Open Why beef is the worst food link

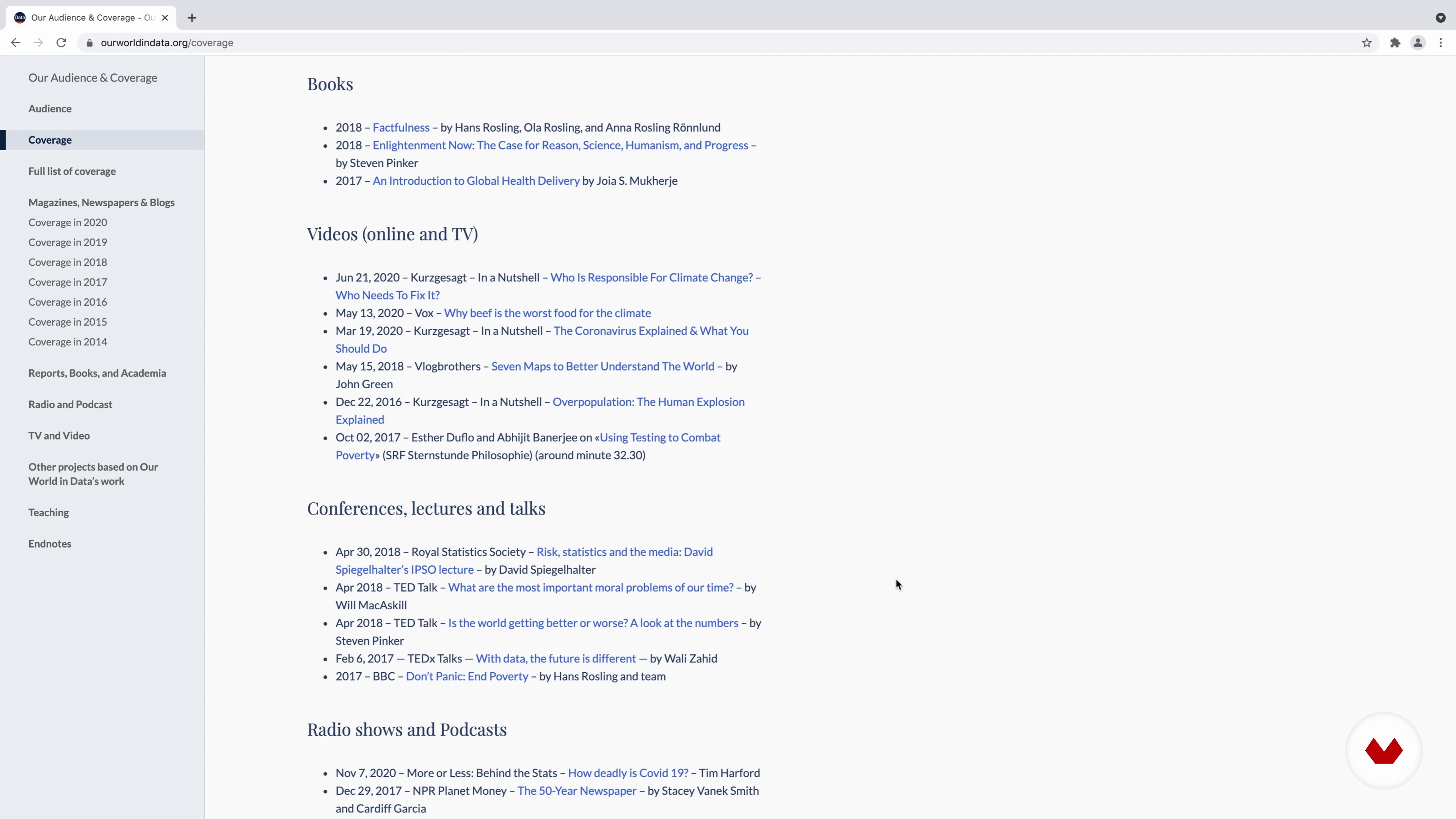coord(547,313)
